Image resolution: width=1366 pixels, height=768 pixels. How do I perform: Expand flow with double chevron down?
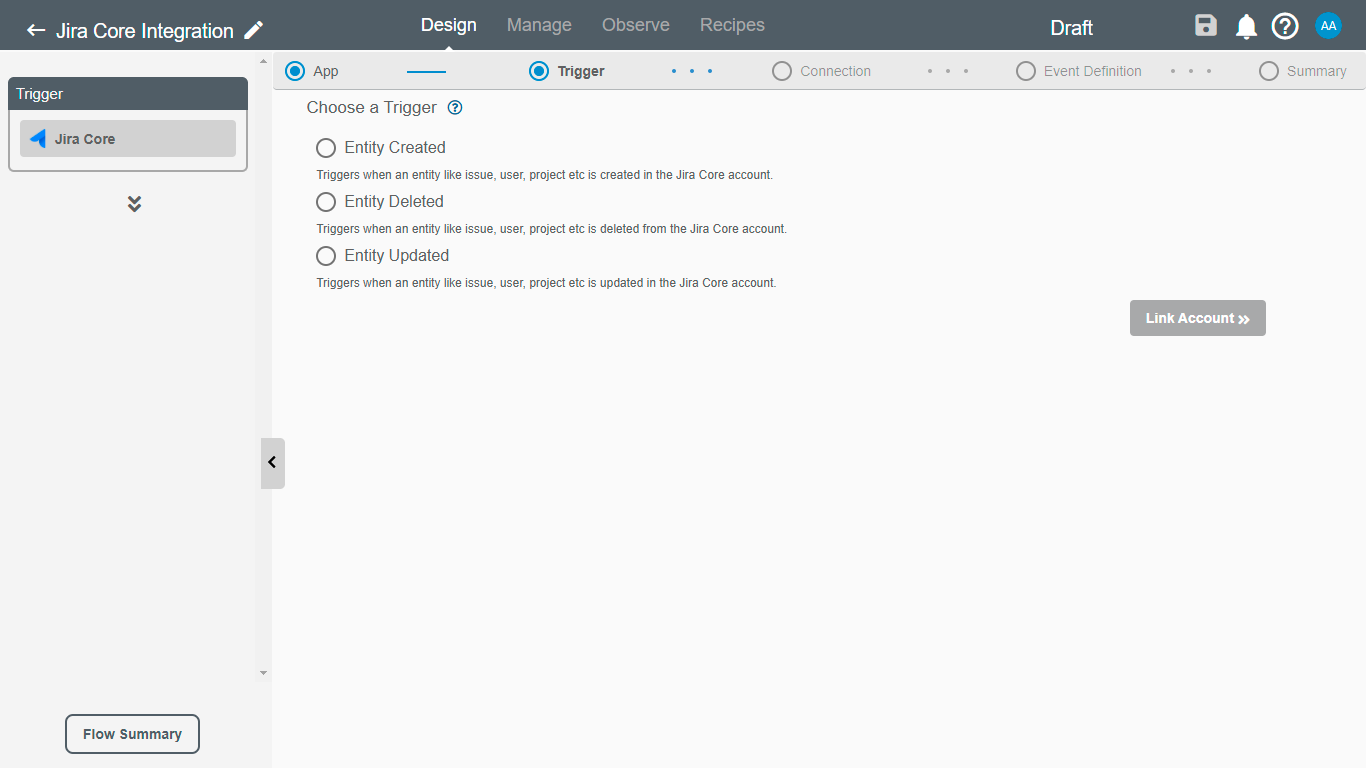pos(134,204)
